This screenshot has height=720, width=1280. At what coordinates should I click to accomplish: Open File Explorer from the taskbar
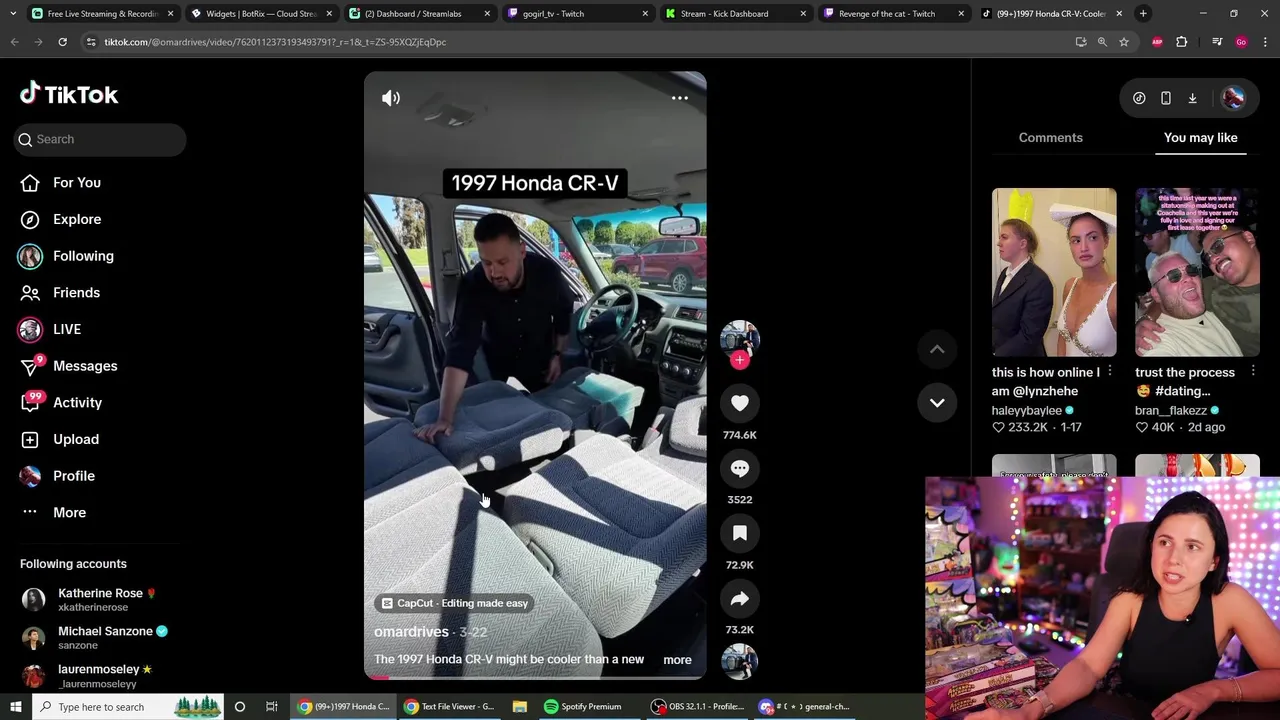tap(519, 707)
